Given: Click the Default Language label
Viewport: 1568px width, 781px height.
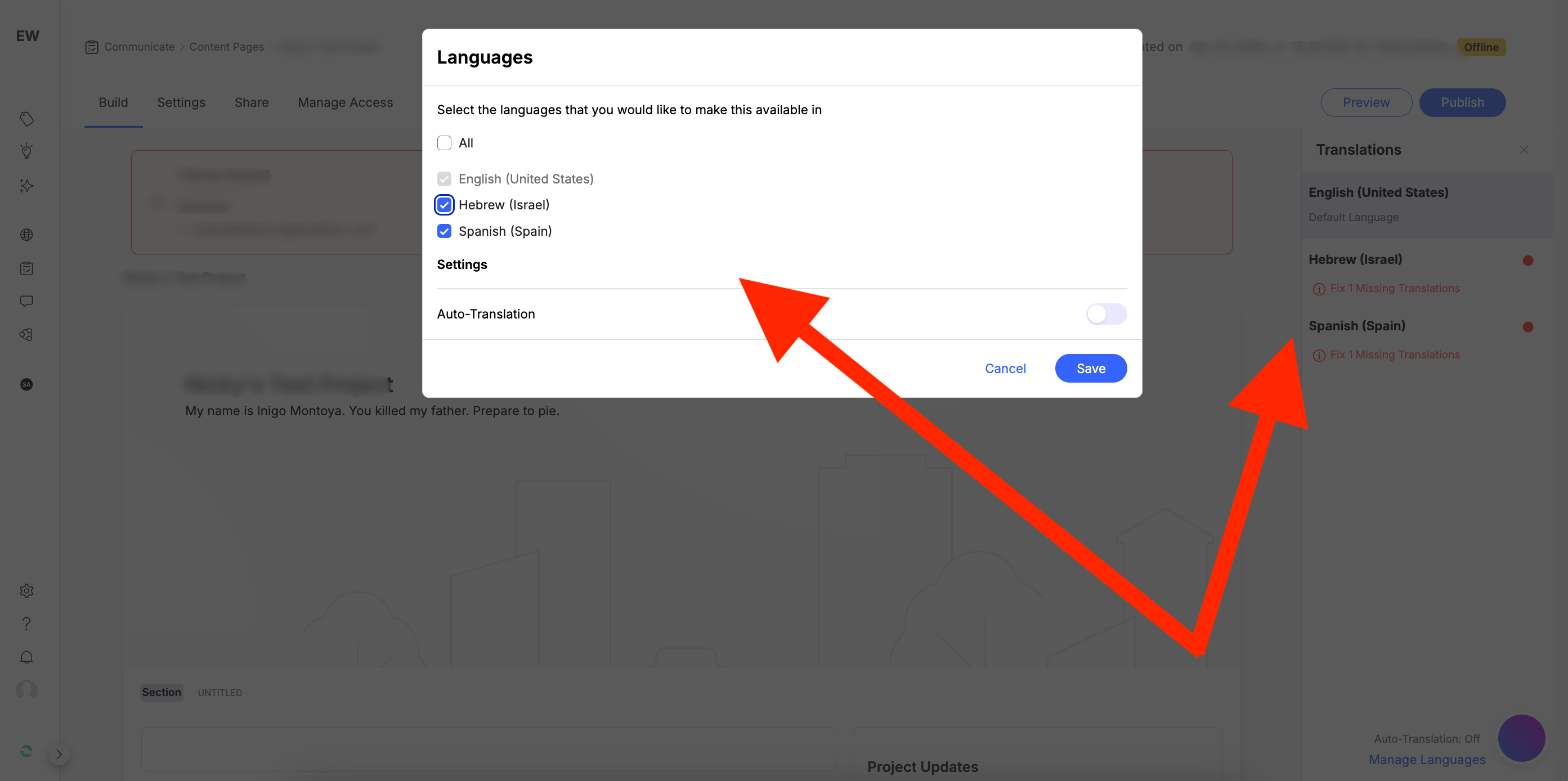Looking at the screenshot, I should click(1353, 217).
